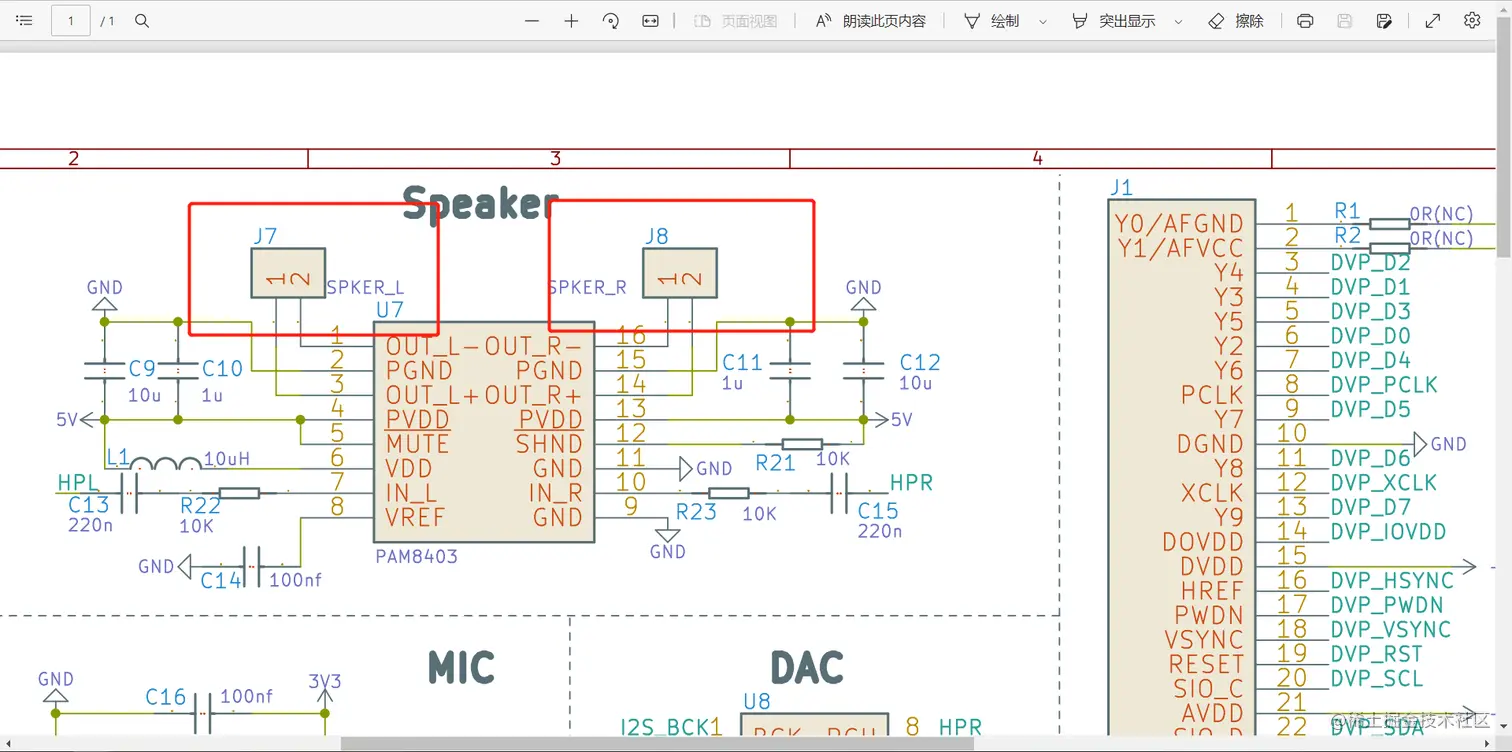The width and height of the screenshot is (1512, 752).
Task: Click the C9 capacitor label
Action: click(143, 369)
